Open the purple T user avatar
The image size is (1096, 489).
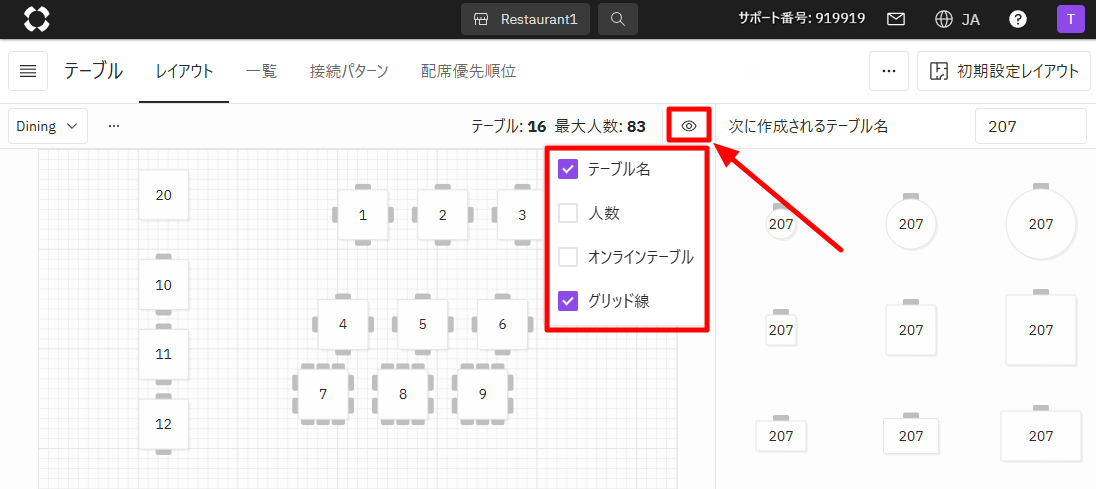pyautogui.click(x=1070, y=19)
